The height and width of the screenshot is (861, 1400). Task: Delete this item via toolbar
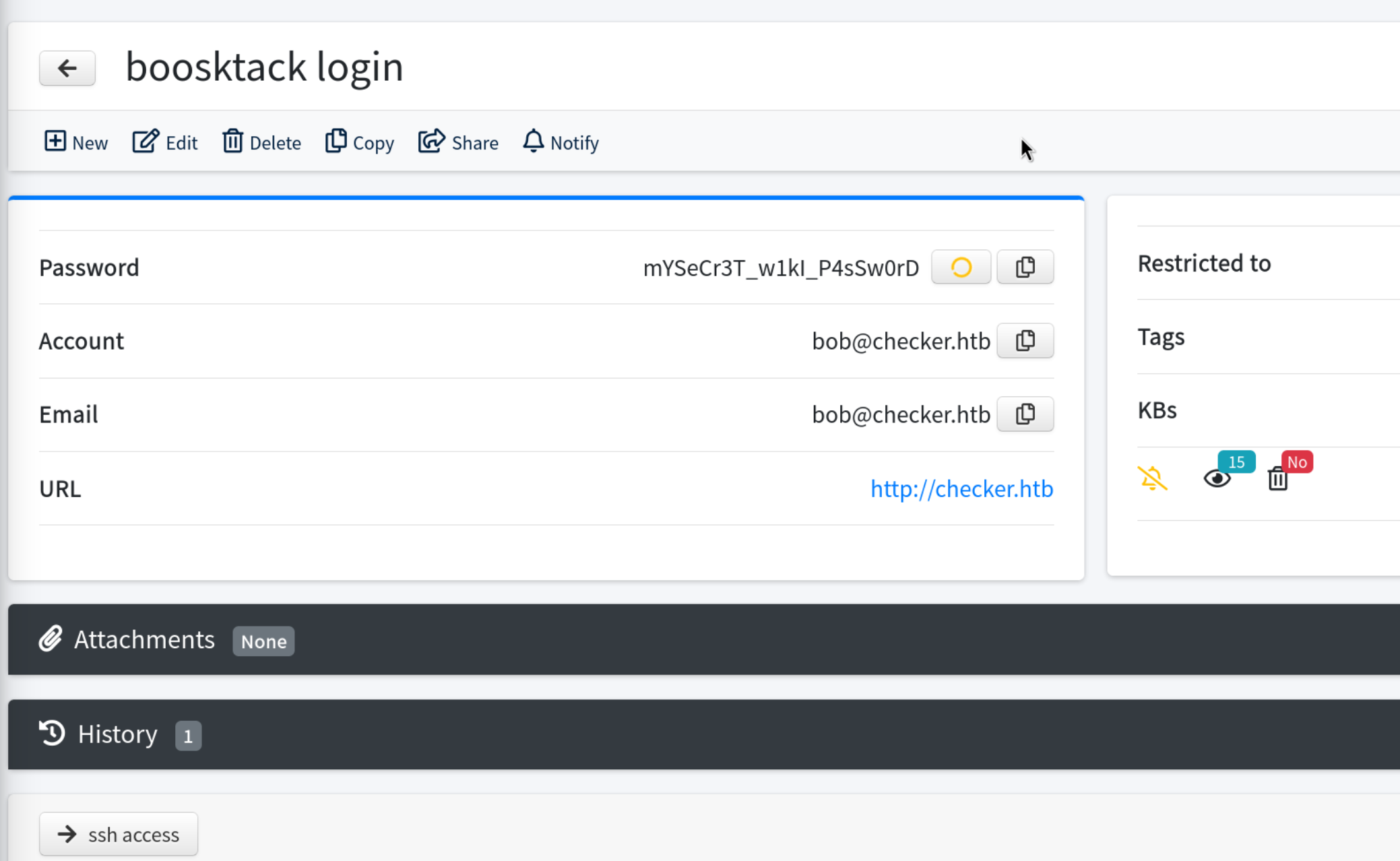(x=261, y=143)
